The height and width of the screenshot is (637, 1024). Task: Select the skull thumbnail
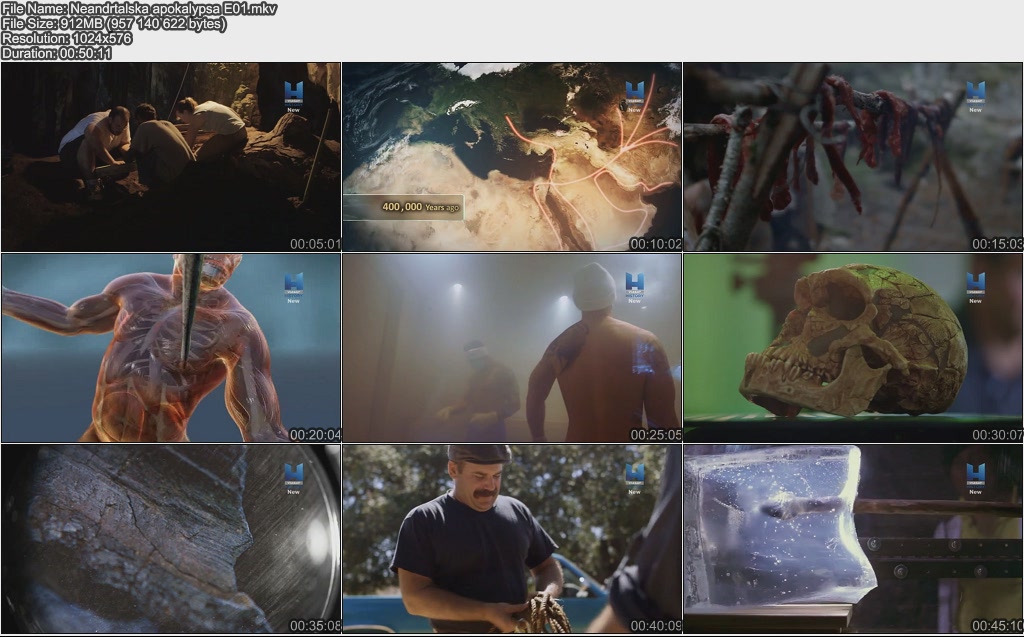coord(853,347)
